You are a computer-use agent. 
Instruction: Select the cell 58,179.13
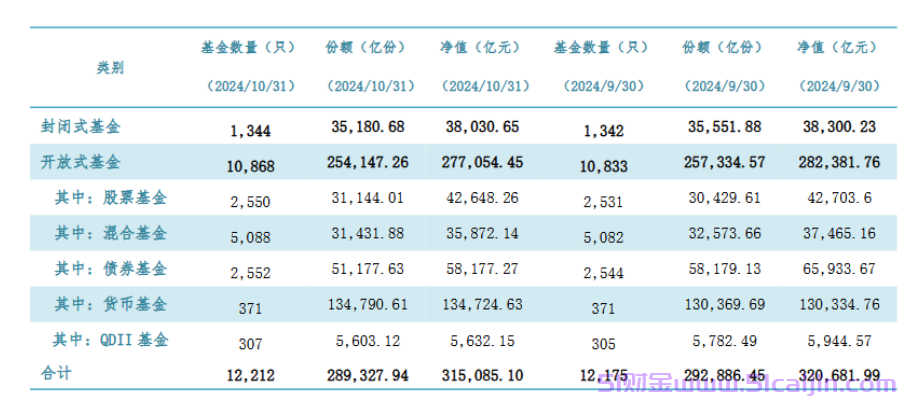(x=723, y=268)
